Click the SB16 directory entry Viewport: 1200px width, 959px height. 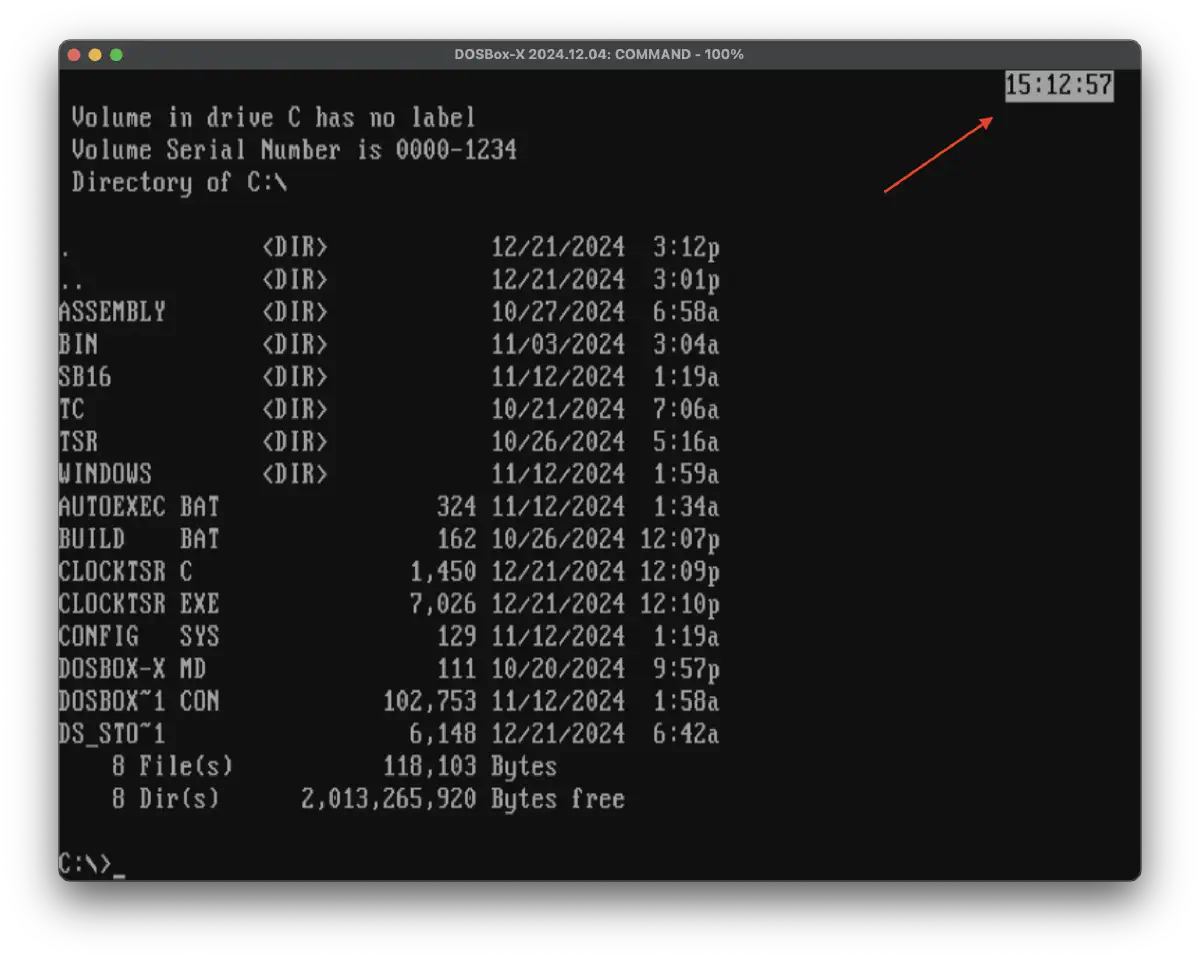coord(86,377)
